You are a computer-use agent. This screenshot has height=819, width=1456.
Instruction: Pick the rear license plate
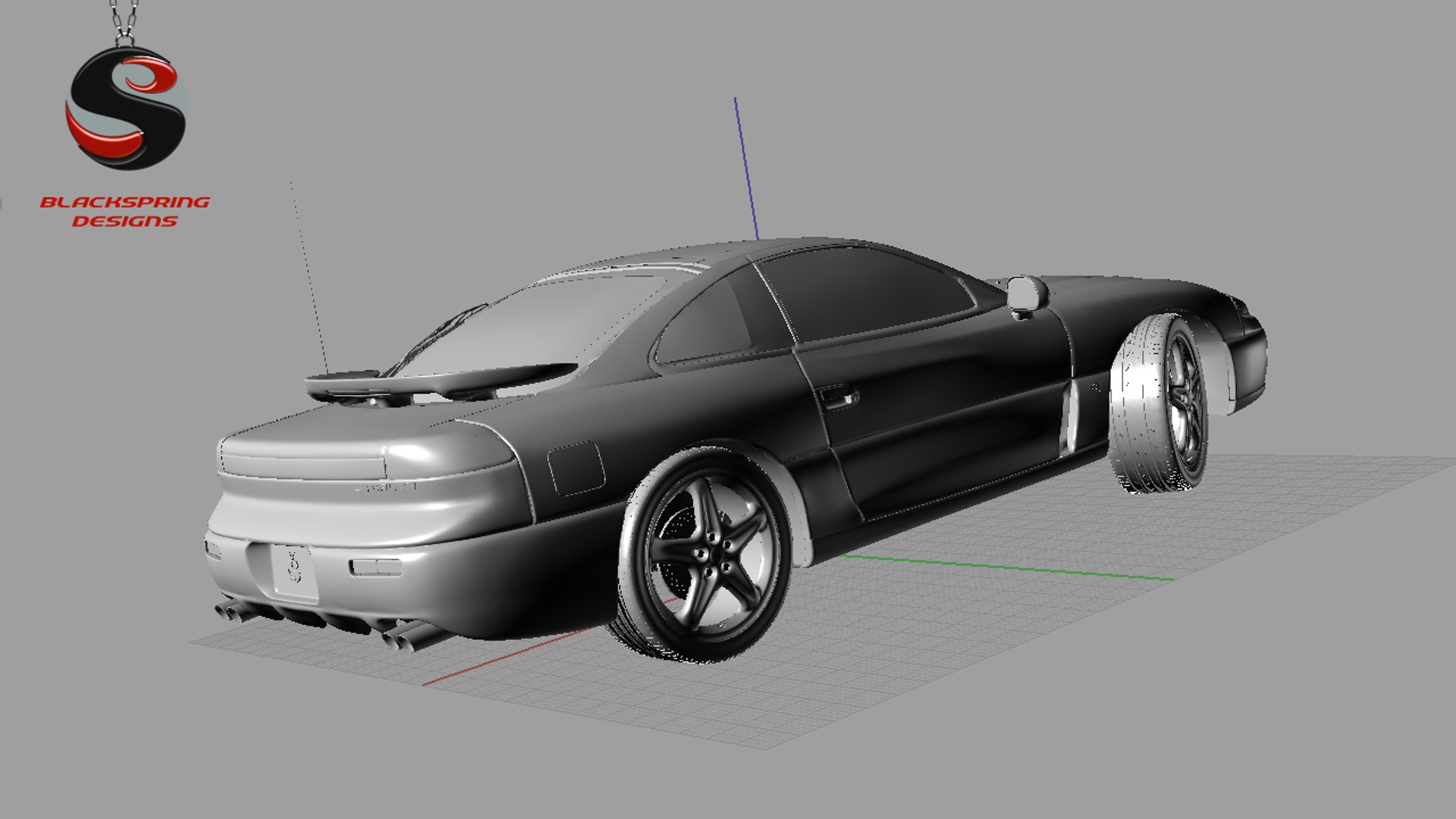(x=294, y=573)
